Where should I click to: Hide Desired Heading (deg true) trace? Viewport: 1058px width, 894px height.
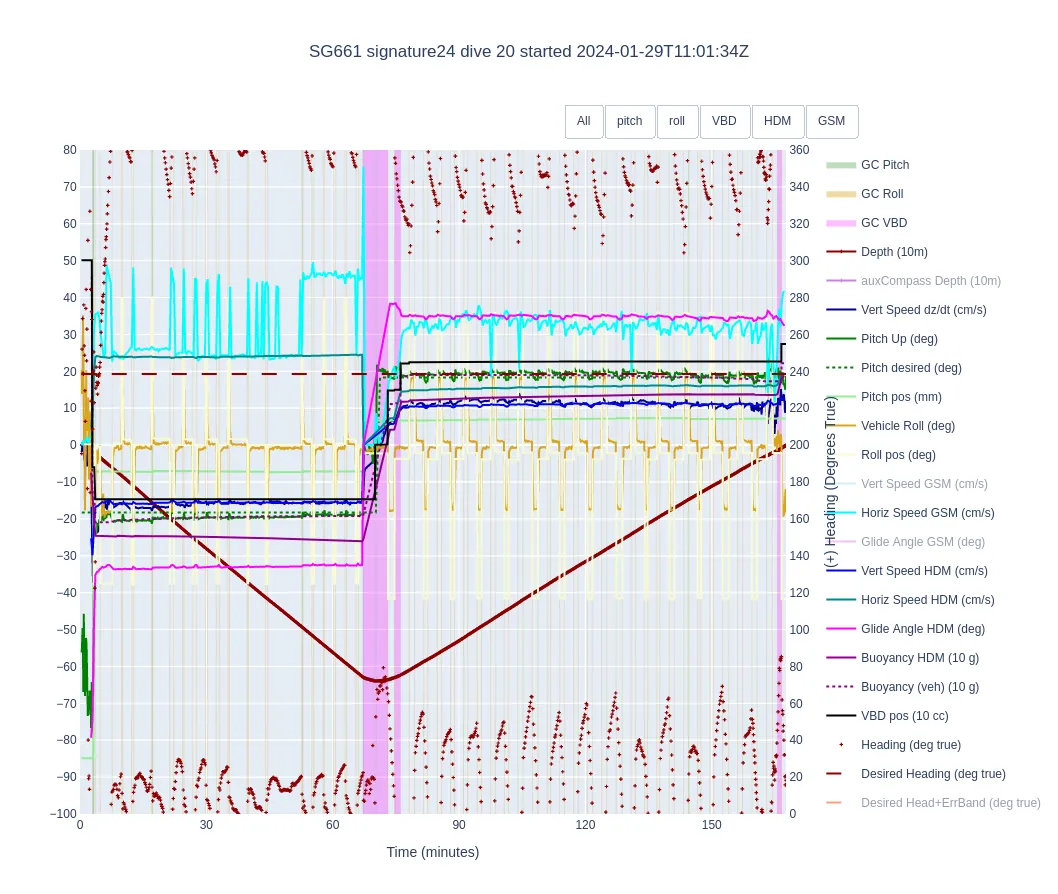pos(916,775)
